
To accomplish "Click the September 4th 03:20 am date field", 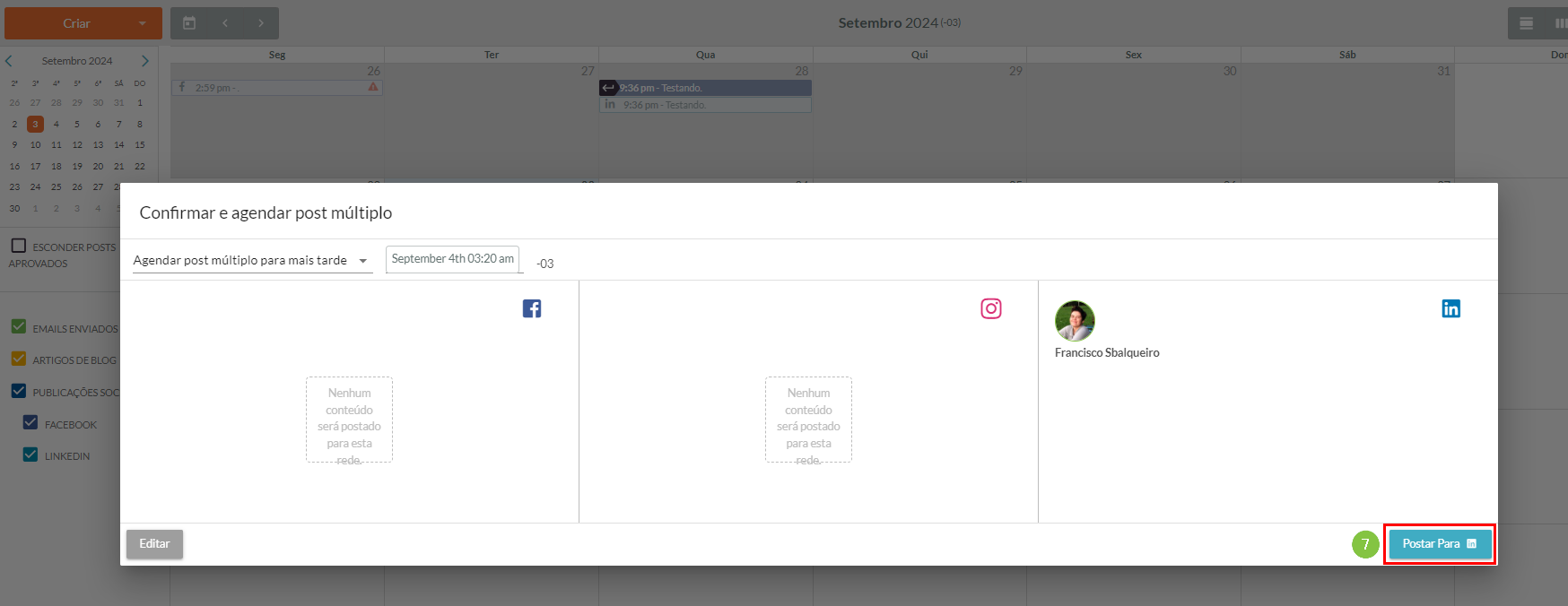I will [x=453, y=259].
